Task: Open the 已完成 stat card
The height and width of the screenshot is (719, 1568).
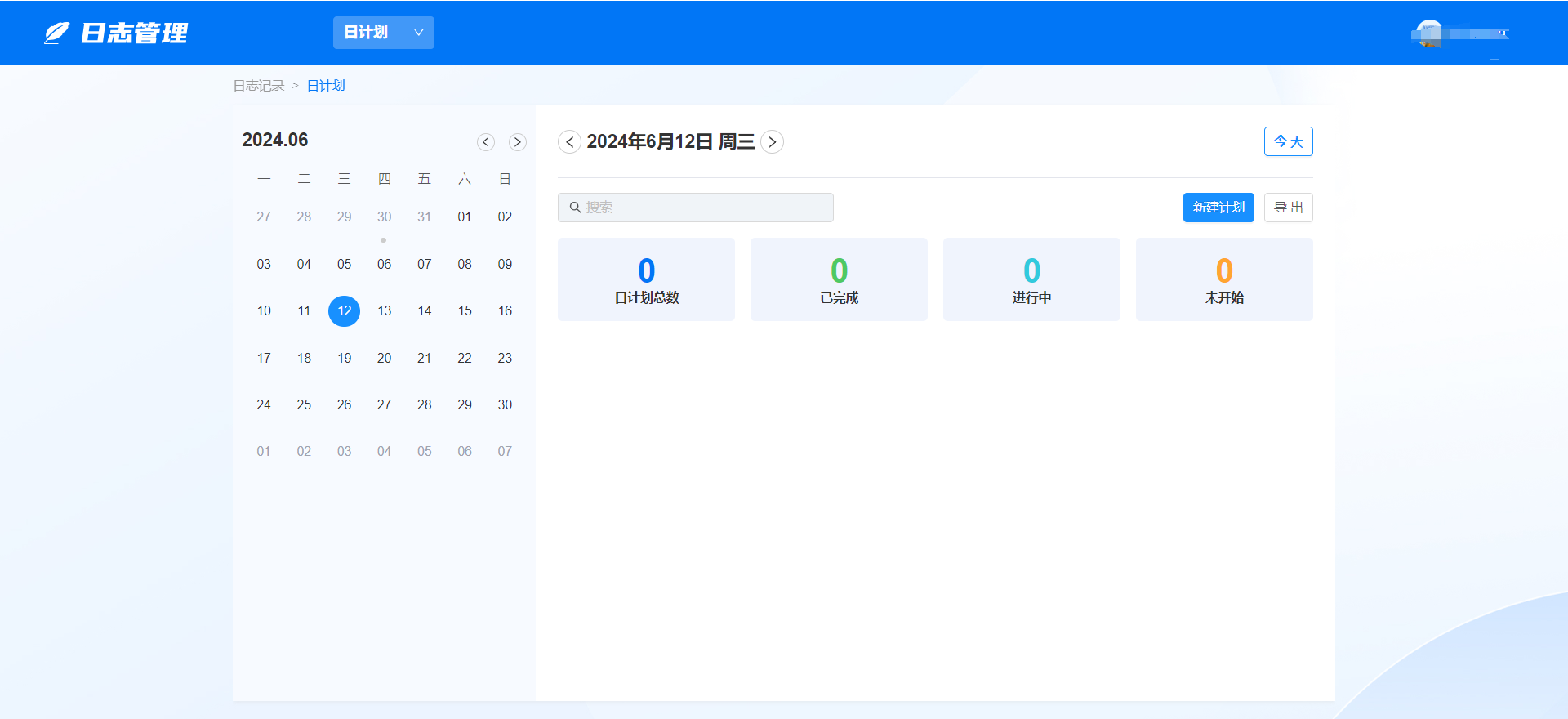Action: 839,279
